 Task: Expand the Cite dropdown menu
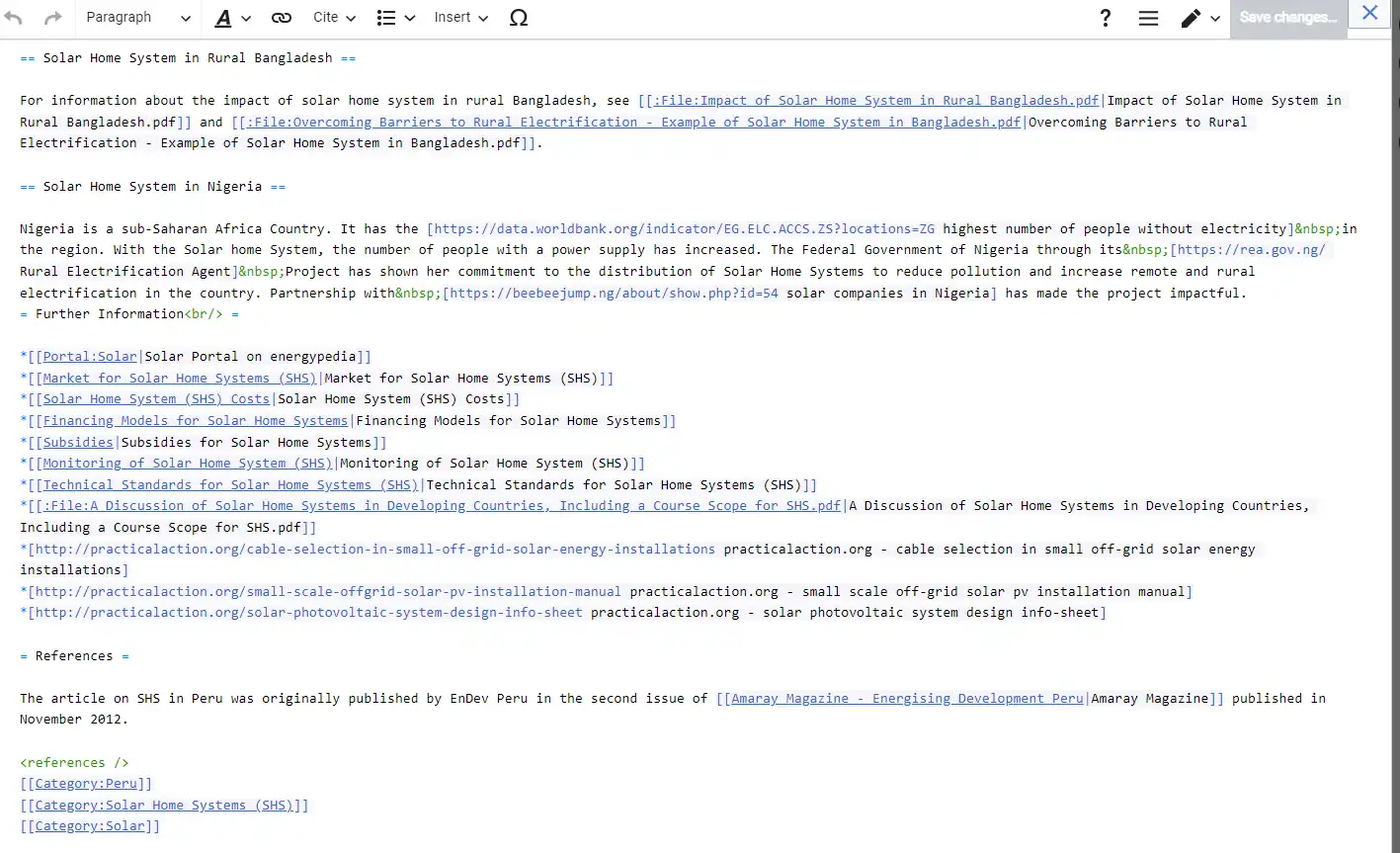click(x=334, y=18)
